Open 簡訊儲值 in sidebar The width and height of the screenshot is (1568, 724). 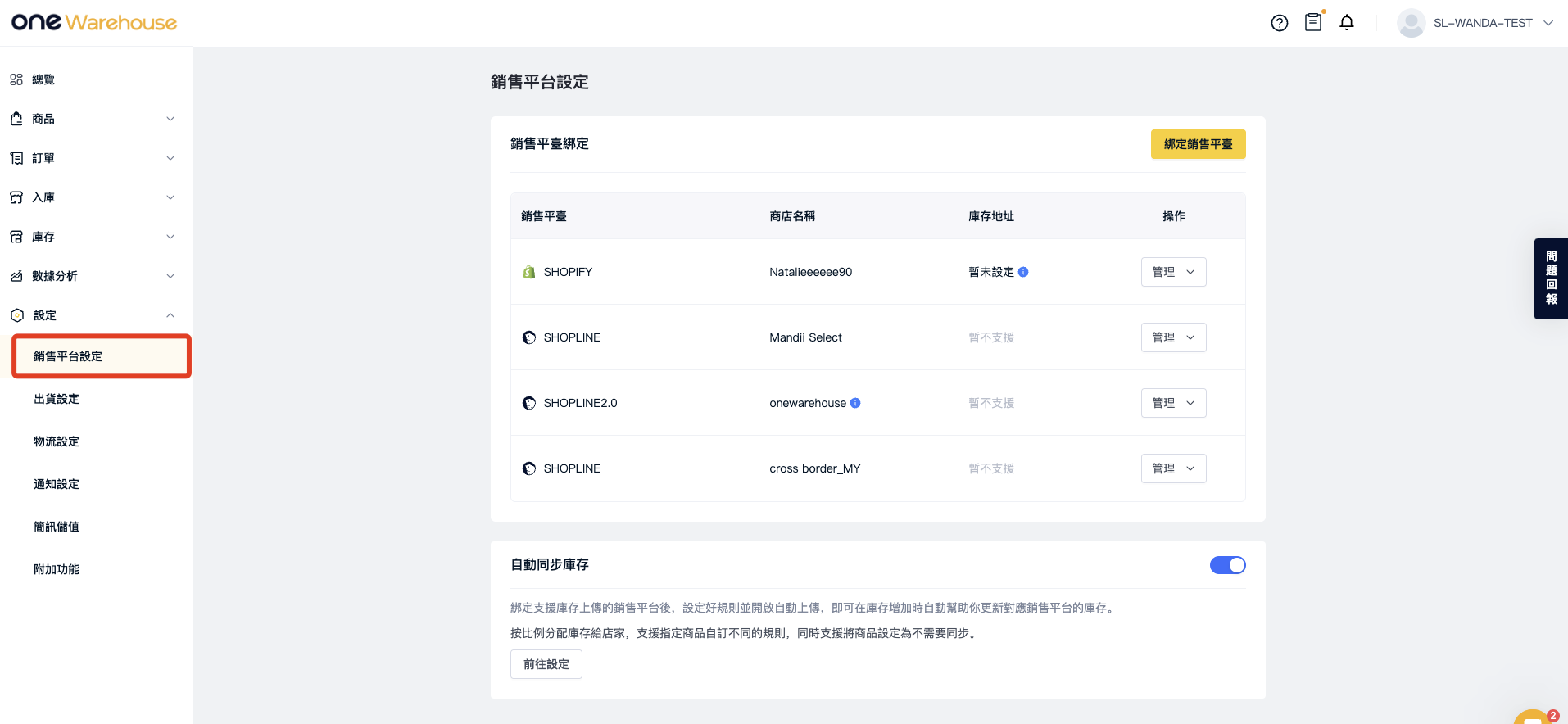click(x=57, y=527)
